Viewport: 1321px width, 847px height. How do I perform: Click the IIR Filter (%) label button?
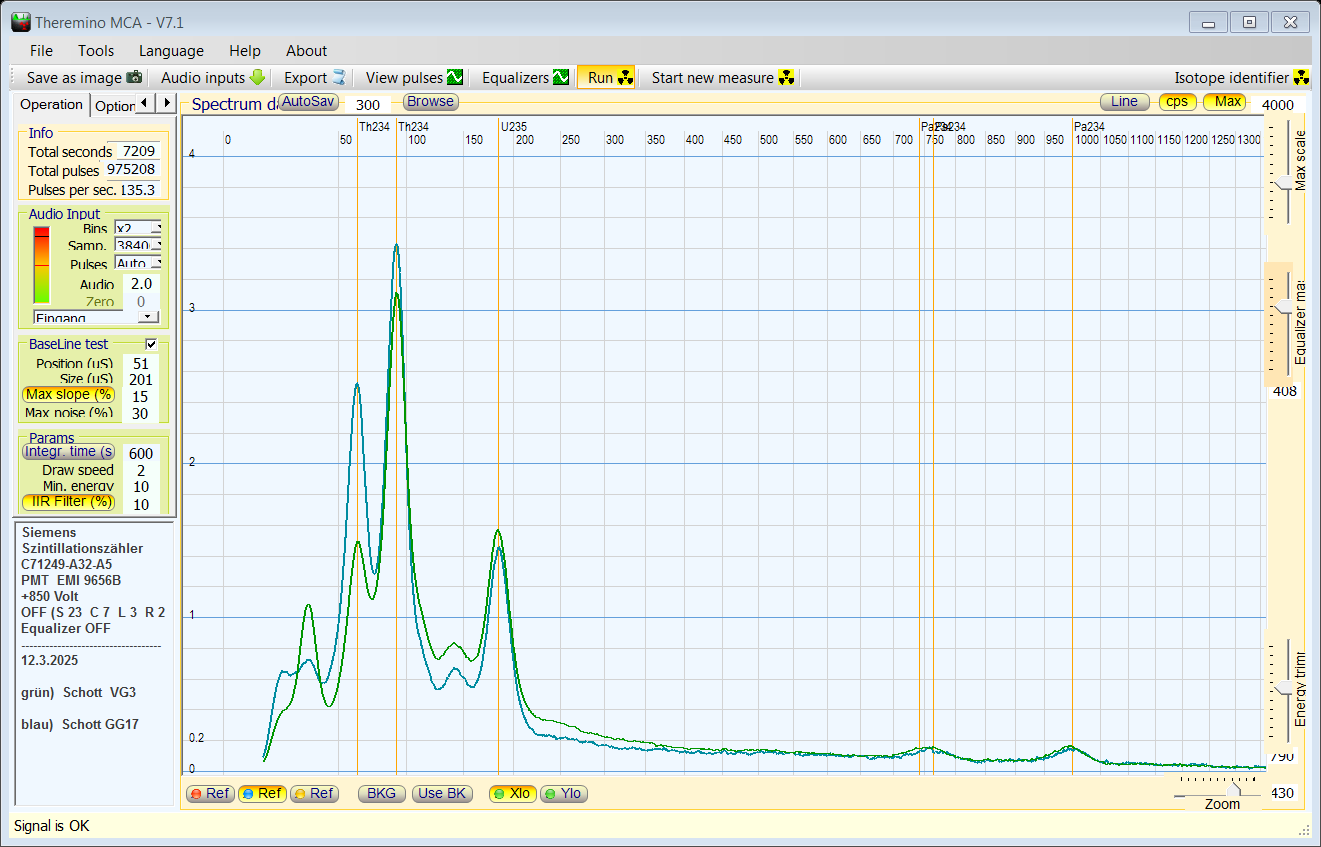pos(69,502)
